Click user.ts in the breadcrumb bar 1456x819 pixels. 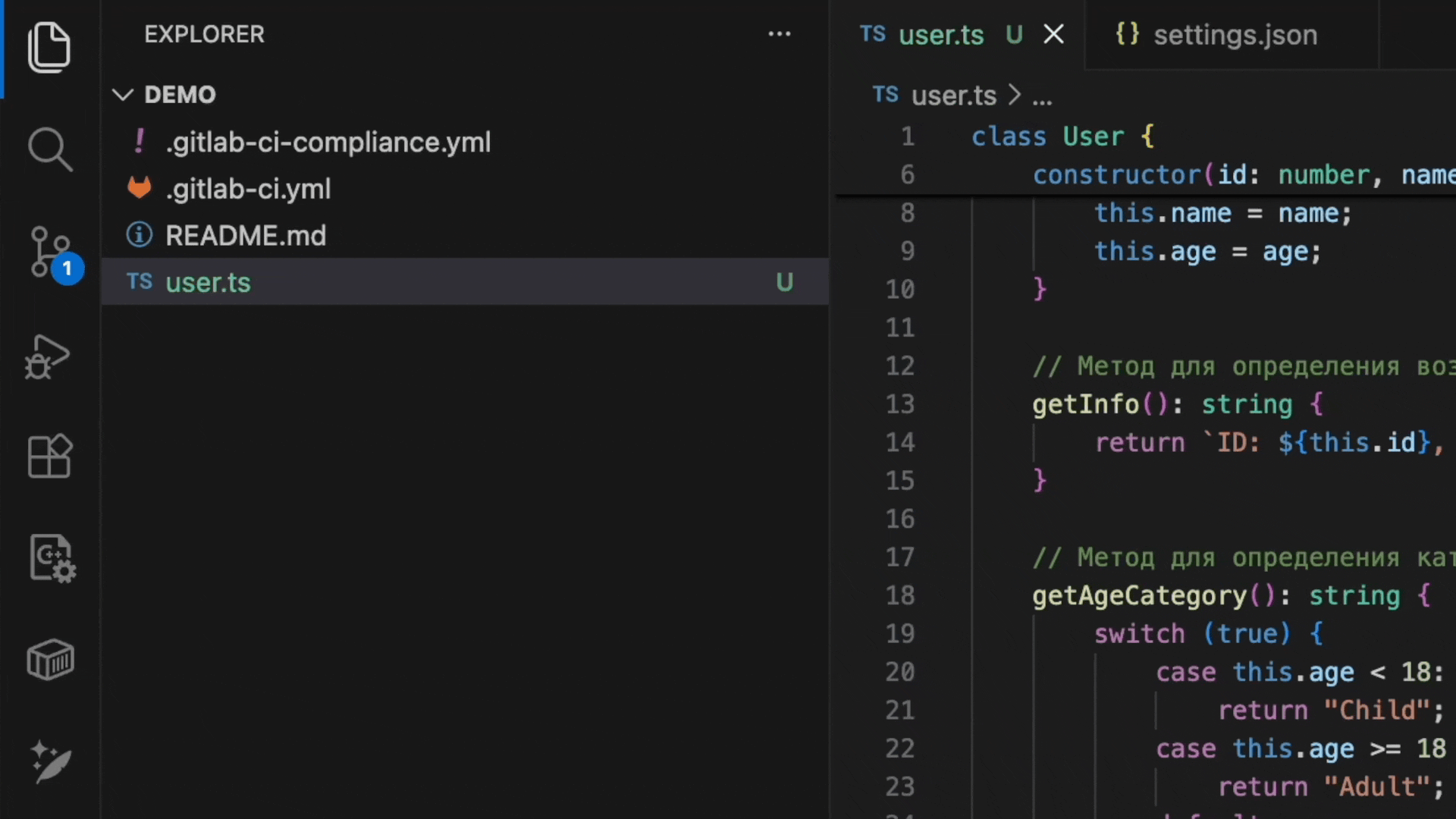click(953, 96)
